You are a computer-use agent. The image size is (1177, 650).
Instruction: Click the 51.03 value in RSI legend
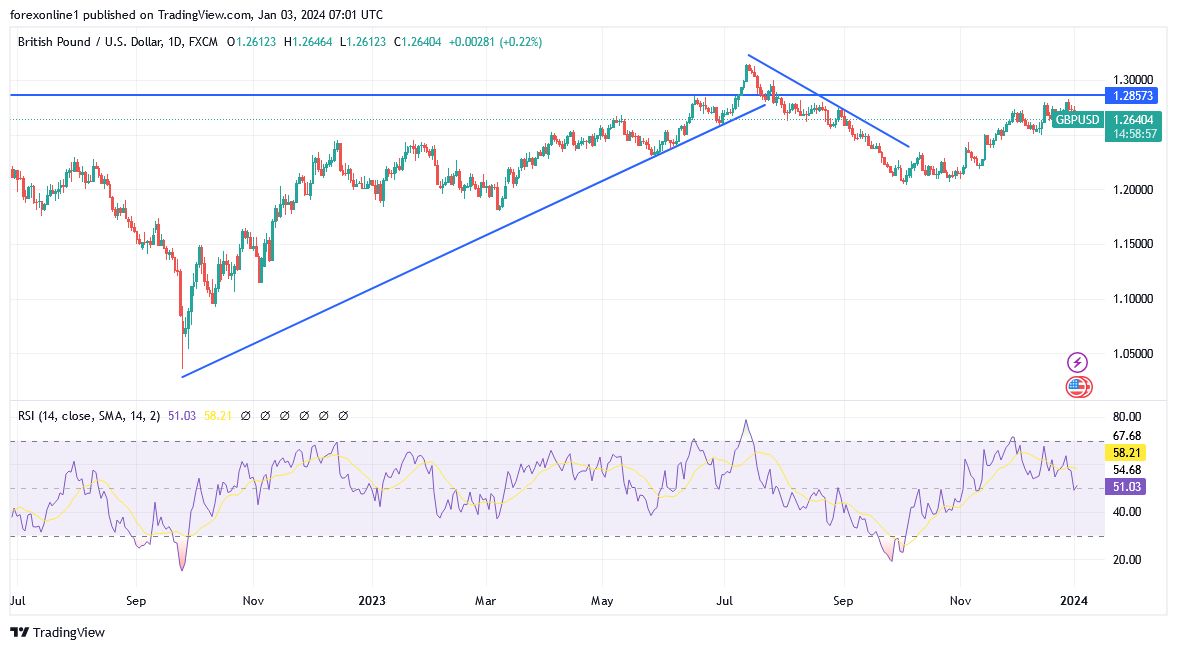click(x=182, y=415)
